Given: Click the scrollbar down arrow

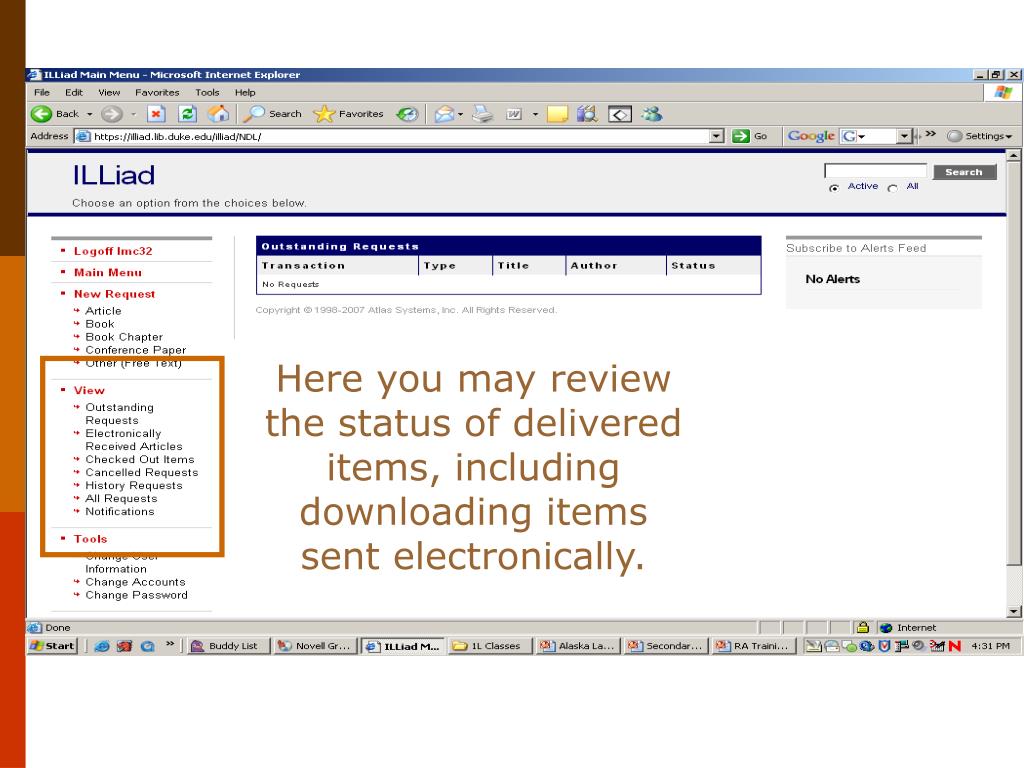Looking at the screenshot, I should [x=1014, y=612].
